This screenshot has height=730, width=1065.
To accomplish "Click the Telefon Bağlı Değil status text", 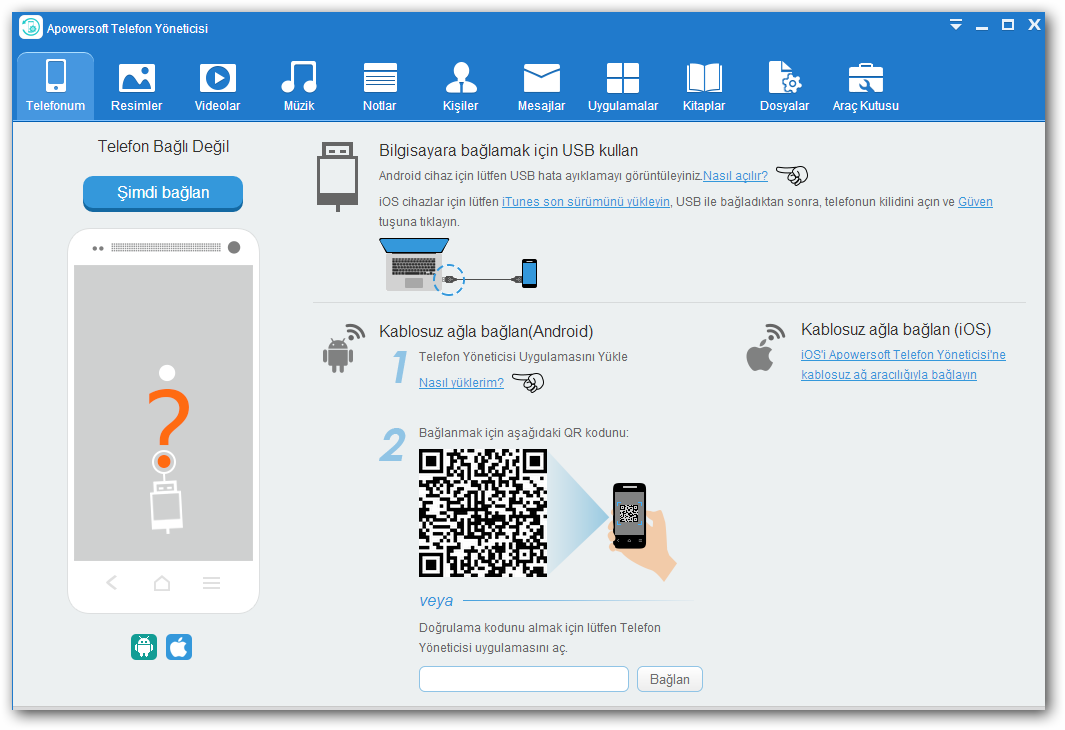I will (x=164, y=147).
